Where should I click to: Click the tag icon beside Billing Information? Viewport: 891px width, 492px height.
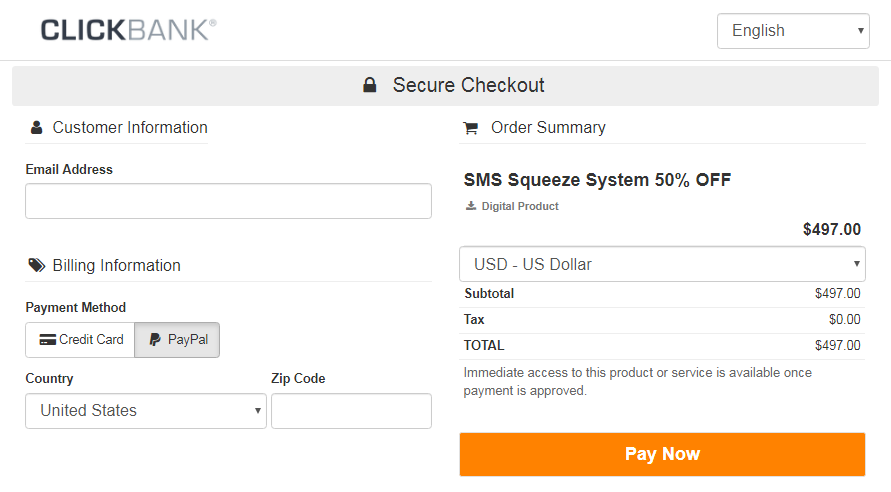point(37,266)
